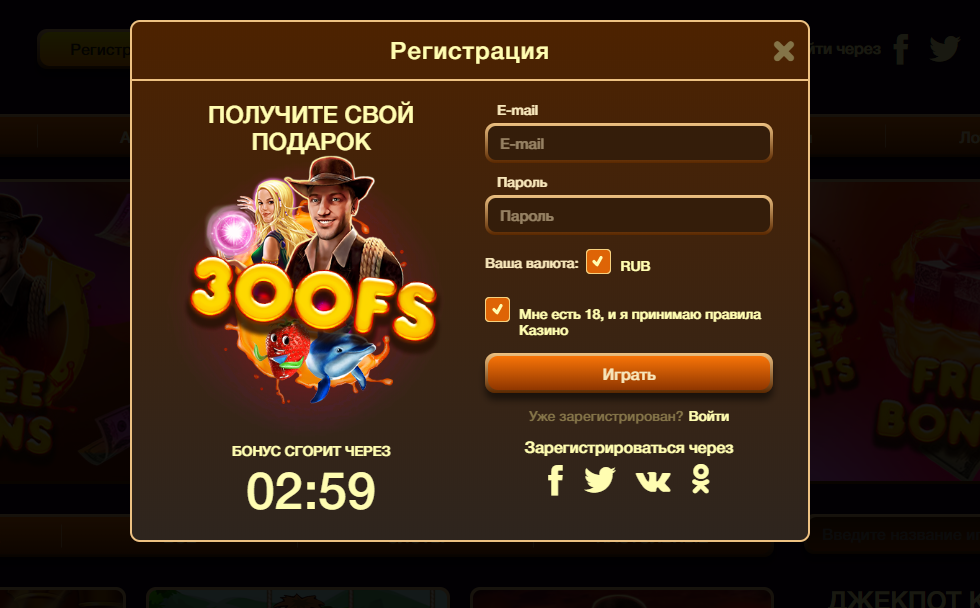980x608 pixels.
Task: Open the Войти login link
Action: click(708, 416)
